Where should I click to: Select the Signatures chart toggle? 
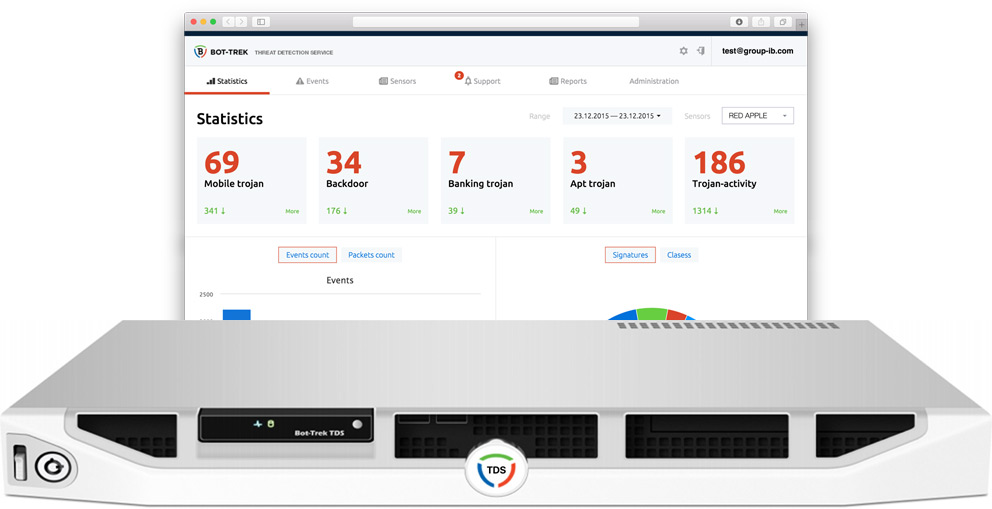click(630, 255)
